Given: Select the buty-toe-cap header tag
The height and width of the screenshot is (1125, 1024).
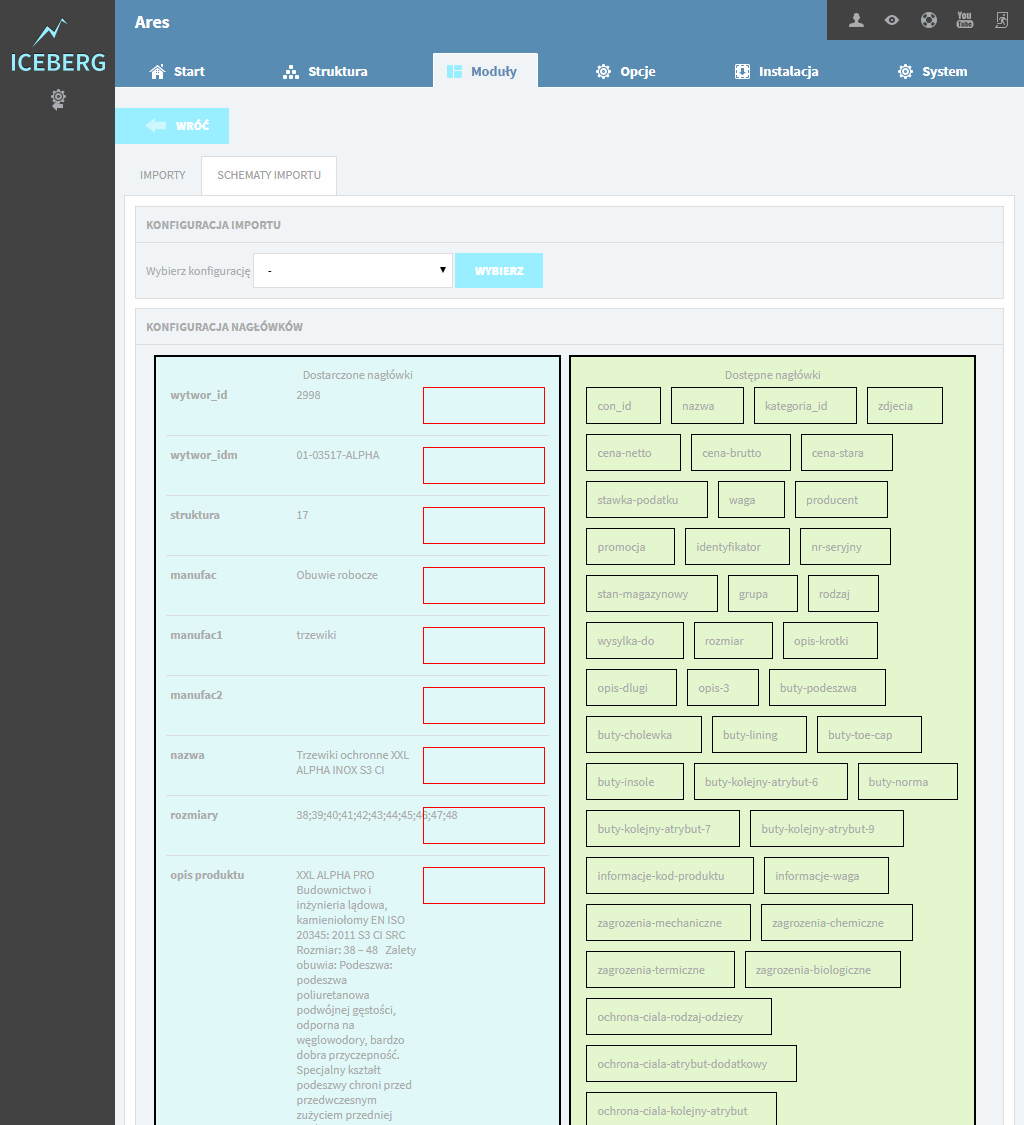Looking at the screenshot, I should [869, 735].
